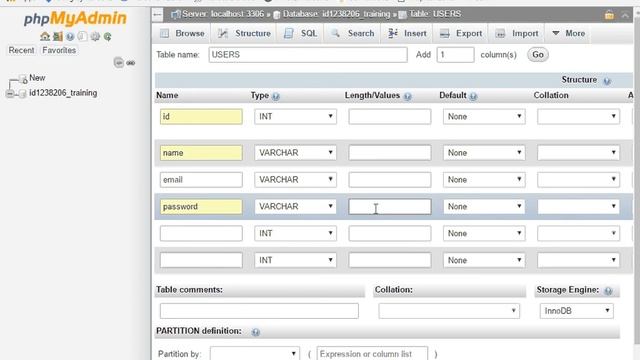The width and height of the screenshot is (640, 360).
Task: Open the Import tab
Action: pyautogui.click(x=517, y=33)
